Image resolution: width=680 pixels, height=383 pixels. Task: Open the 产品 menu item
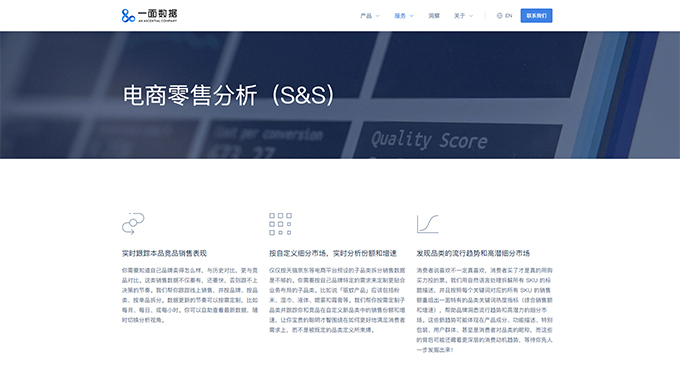[366, 16]
